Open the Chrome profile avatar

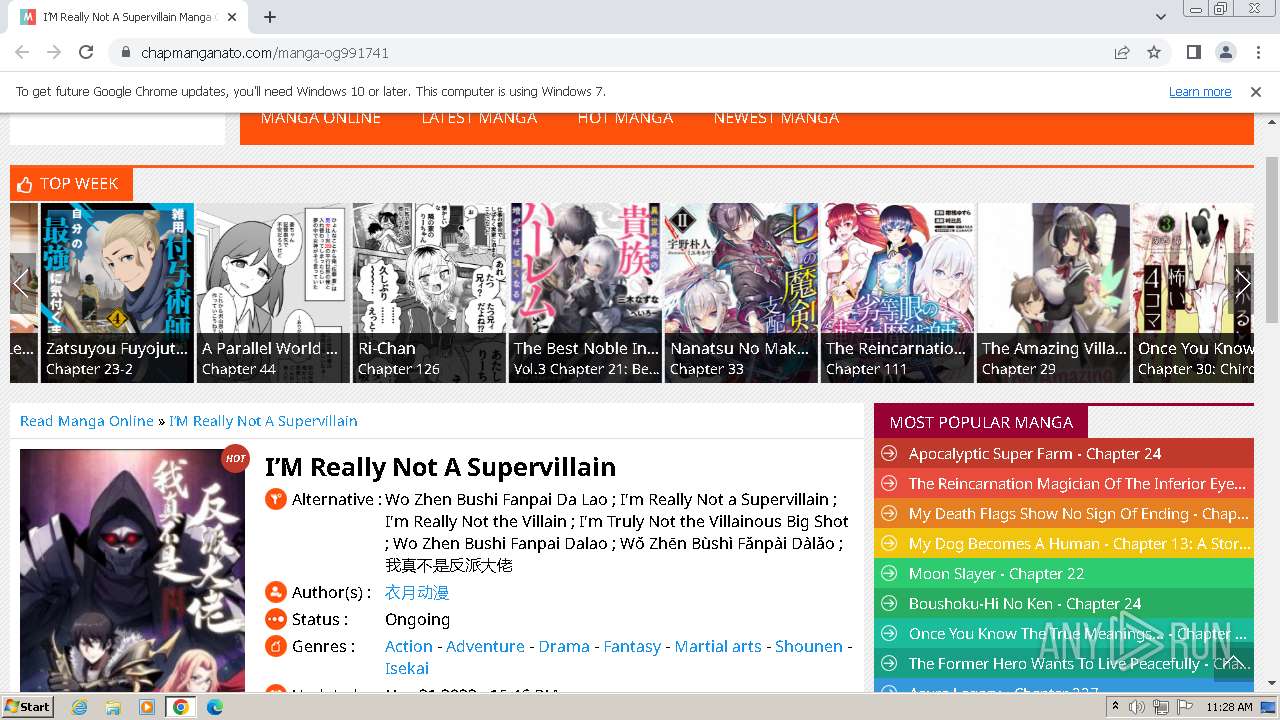(x=1225, y=52)
